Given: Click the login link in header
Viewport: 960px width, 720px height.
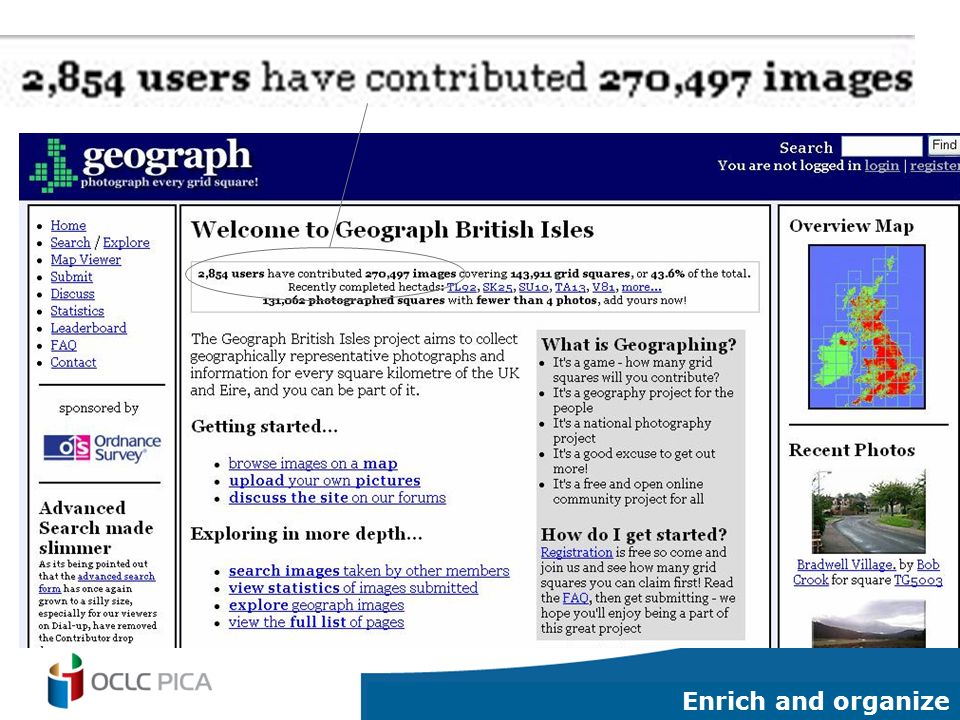Looking at the screenshot, I should coord(882,165).
